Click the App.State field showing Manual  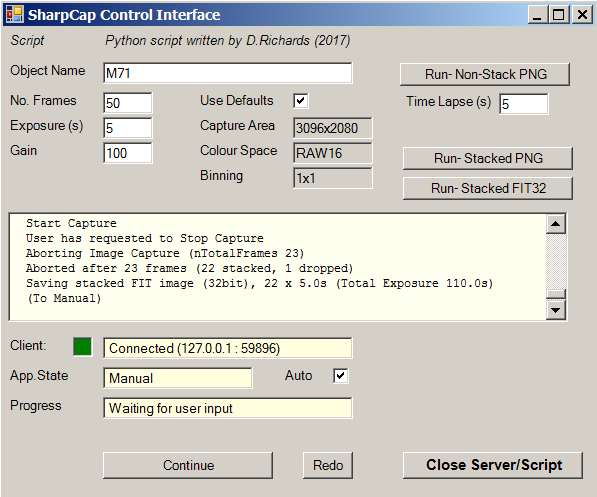177,378
